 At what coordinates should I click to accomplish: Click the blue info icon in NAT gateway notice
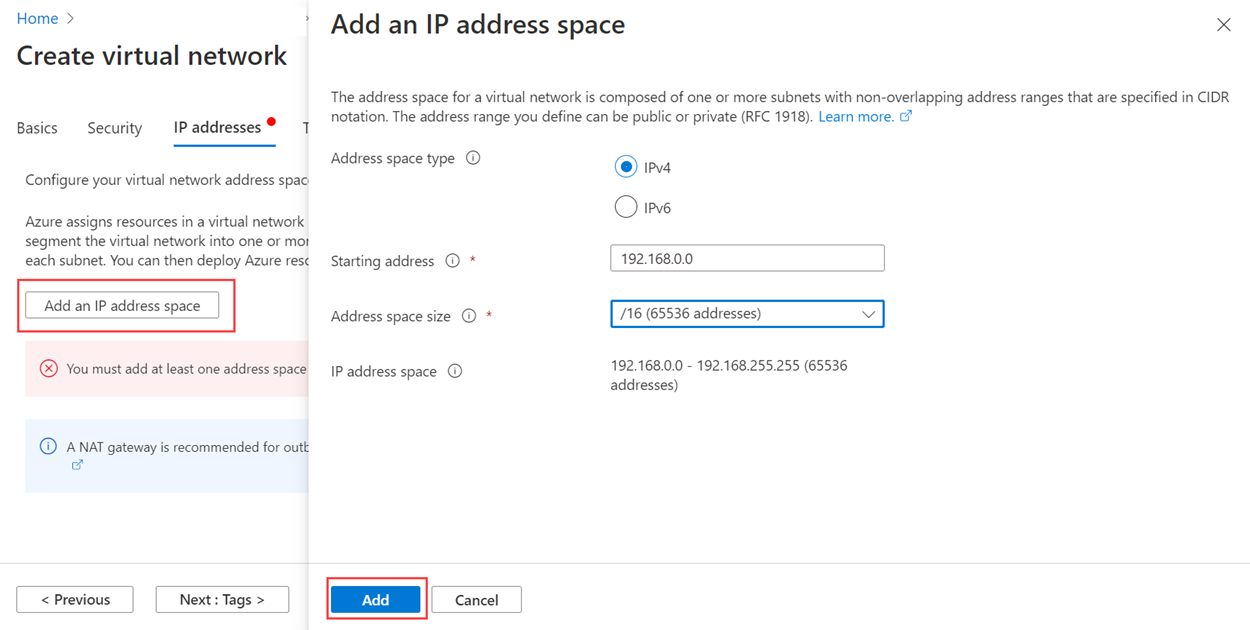point(48,447)
